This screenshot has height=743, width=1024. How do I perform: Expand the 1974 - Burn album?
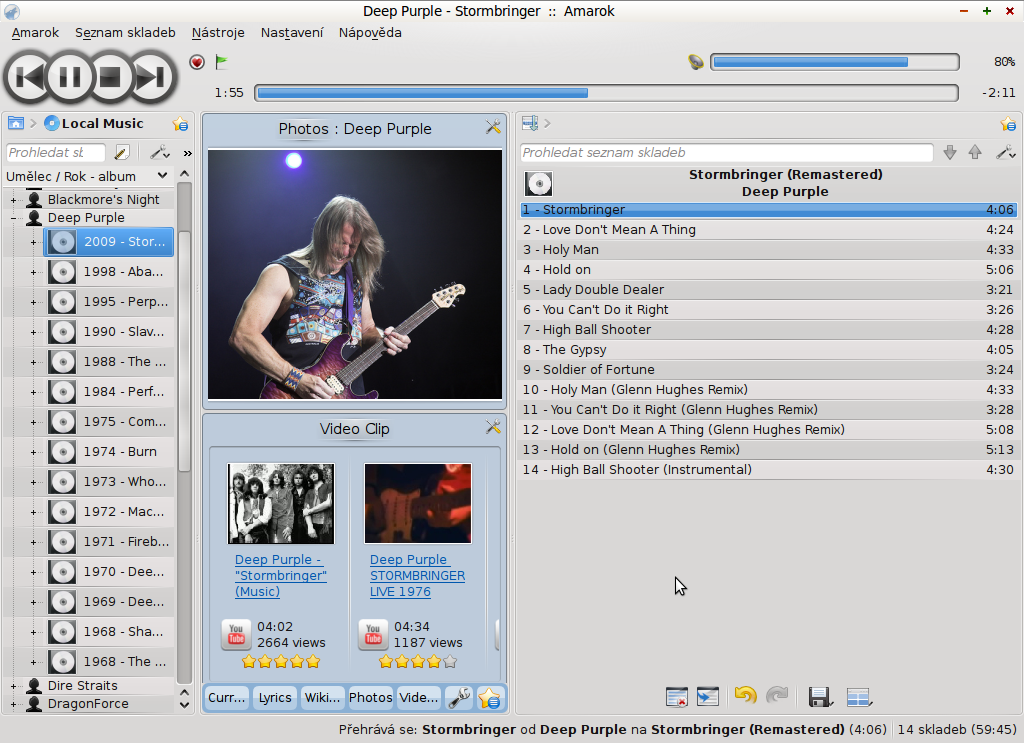[33, 452]
